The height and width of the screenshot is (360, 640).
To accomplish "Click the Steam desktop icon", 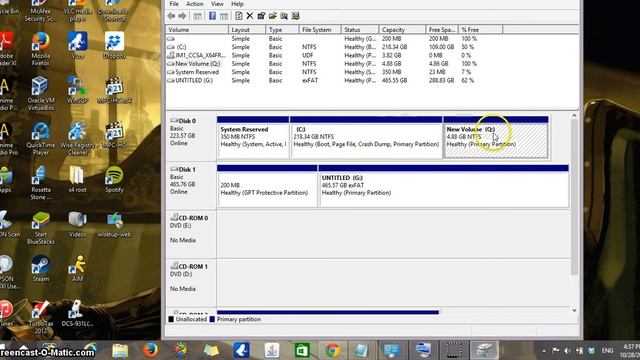I will 40,269.
